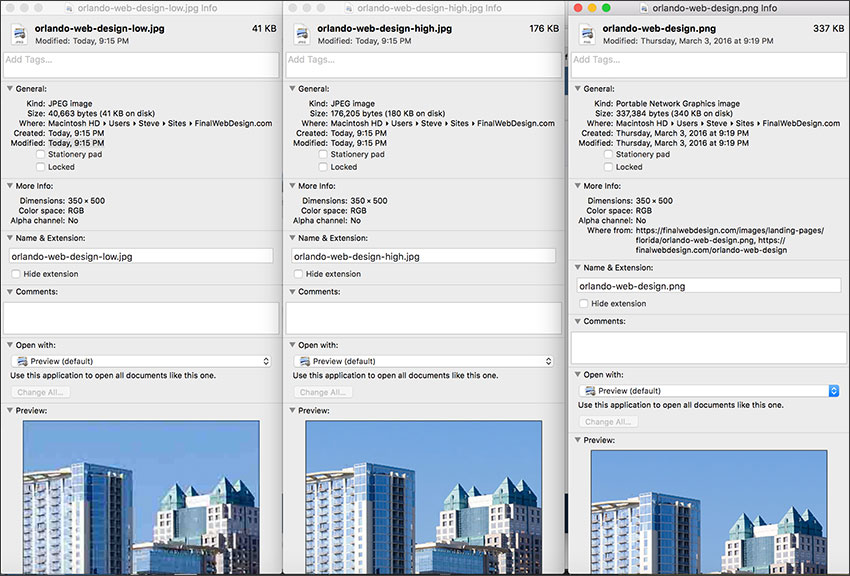Viewport: 850px width, 576px height.
Task: Click the "41 KB" size in the header
Action: pos(264,28)
